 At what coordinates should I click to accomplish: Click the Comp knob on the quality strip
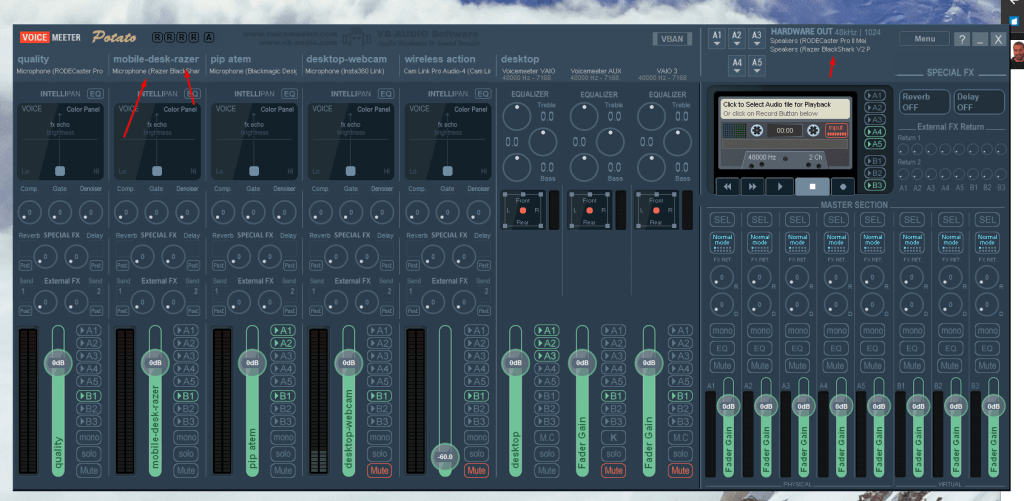click(x=29, y=212)
